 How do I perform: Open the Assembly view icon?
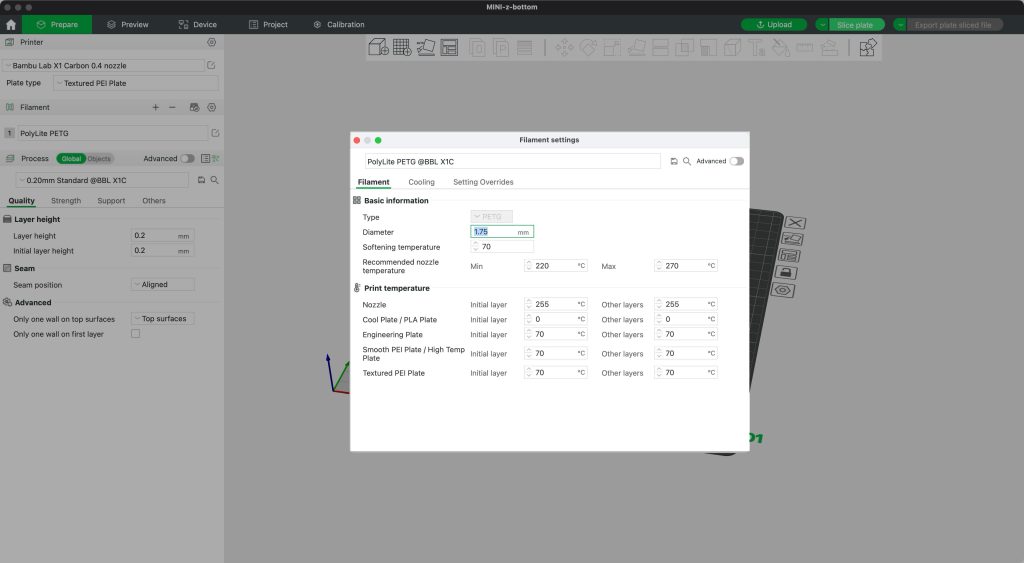click(x=867, y=47)
